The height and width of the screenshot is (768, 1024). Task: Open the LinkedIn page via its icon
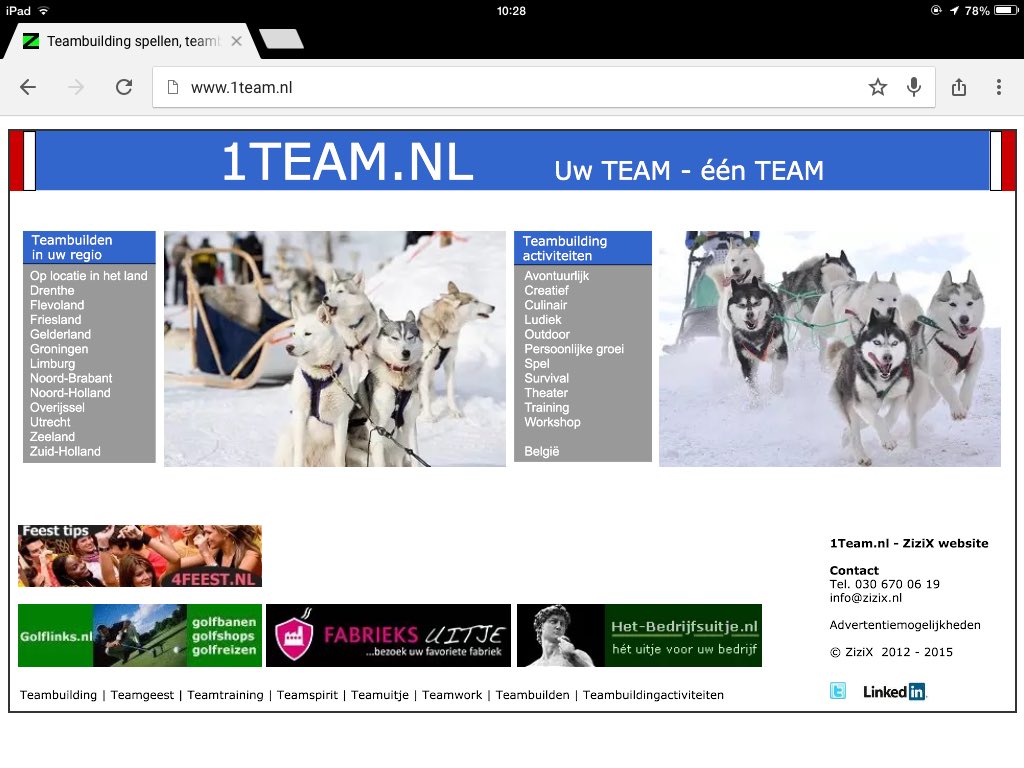[x=893, y=690]
